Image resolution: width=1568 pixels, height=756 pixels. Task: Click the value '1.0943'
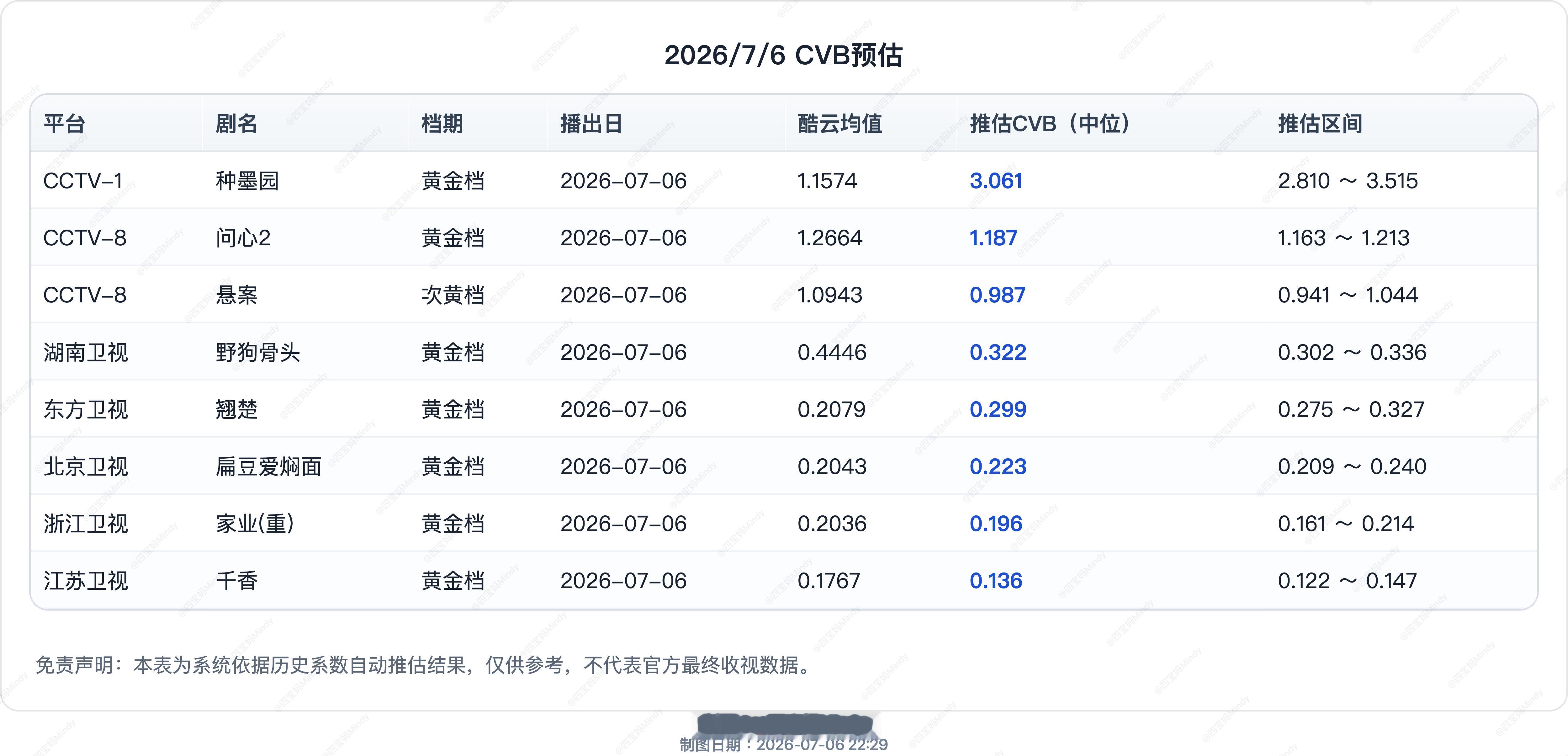tap(830, 295)
